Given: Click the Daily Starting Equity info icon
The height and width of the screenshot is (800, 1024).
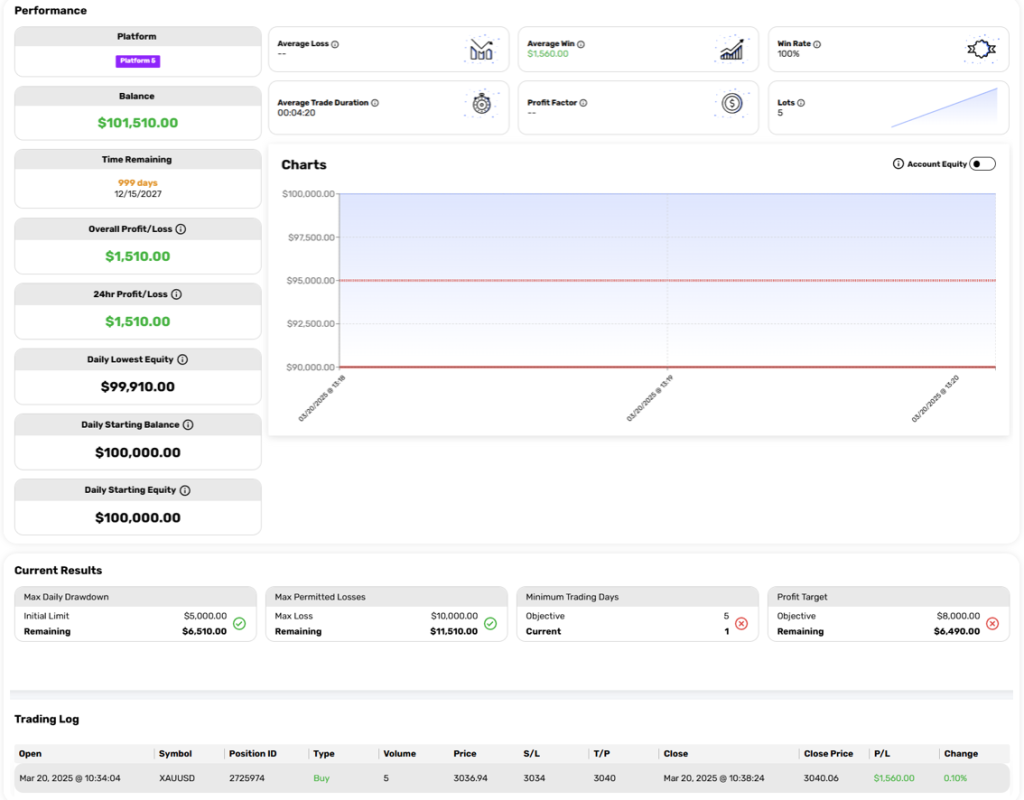Looking at the screenshot, I should coord(185,490).
